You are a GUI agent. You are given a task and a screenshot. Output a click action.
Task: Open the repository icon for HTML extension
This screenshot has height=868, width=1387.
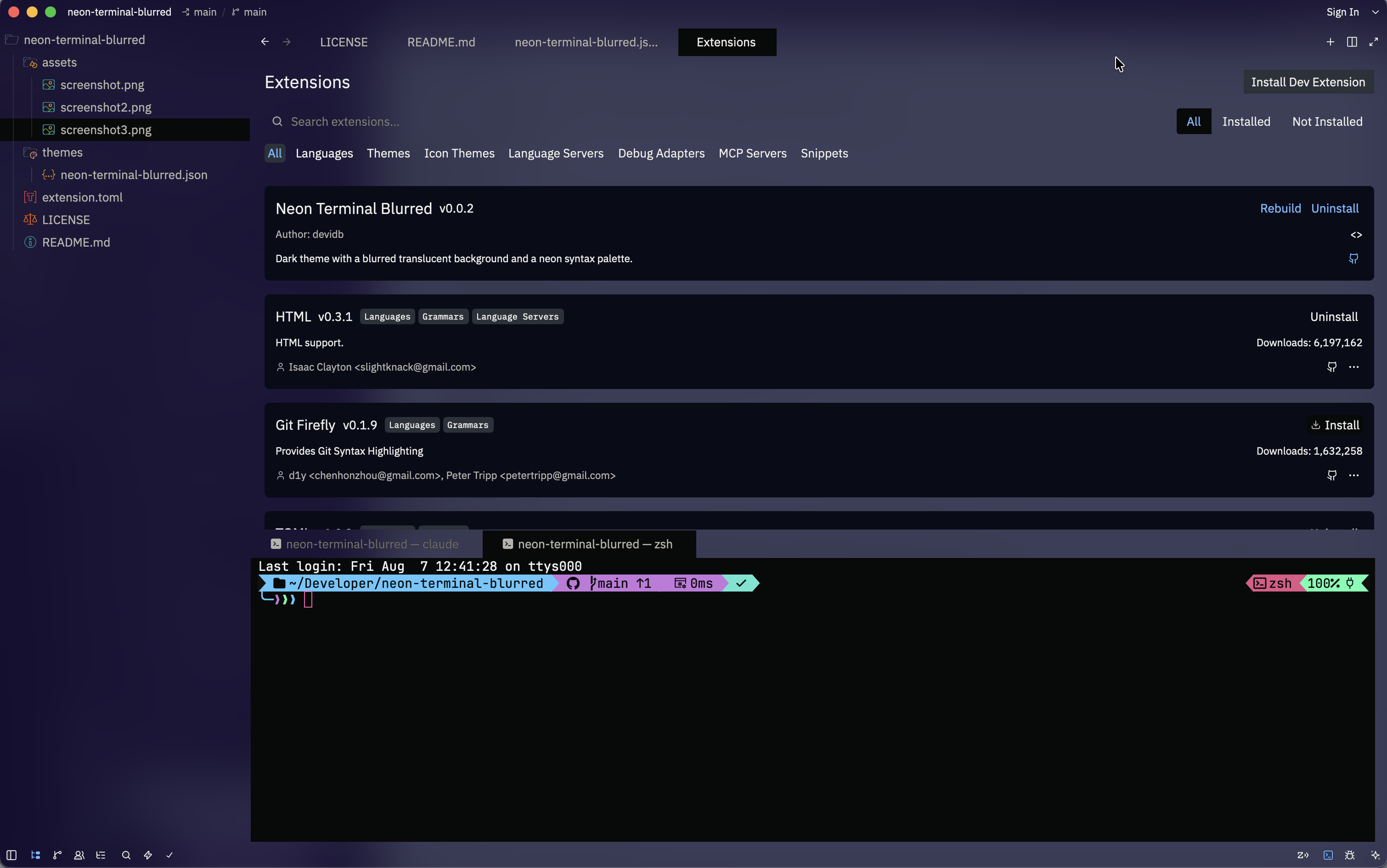coord(1332,367)
